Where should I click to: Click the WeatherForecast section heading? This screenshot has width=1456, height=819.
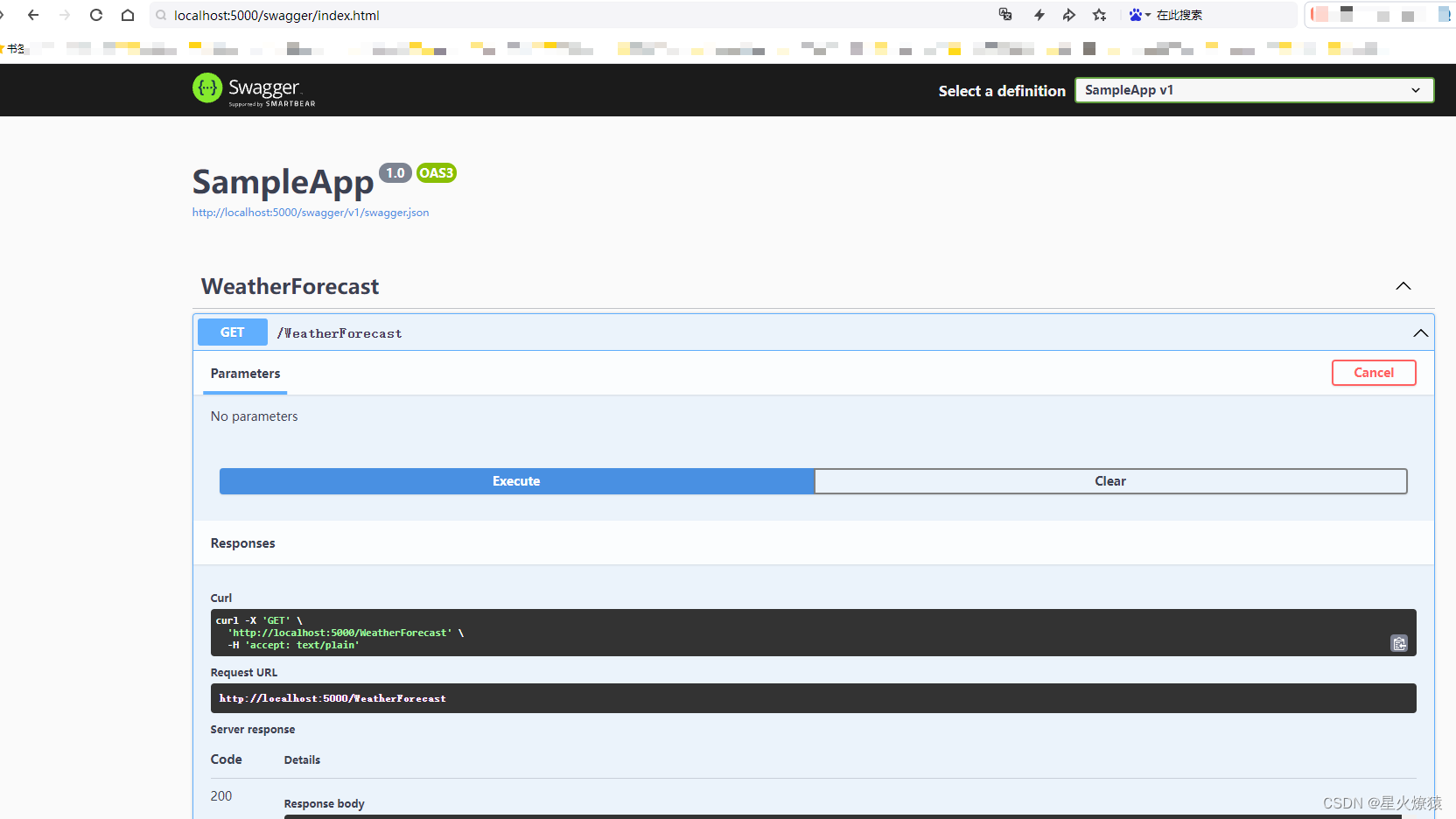click(290, 286)
